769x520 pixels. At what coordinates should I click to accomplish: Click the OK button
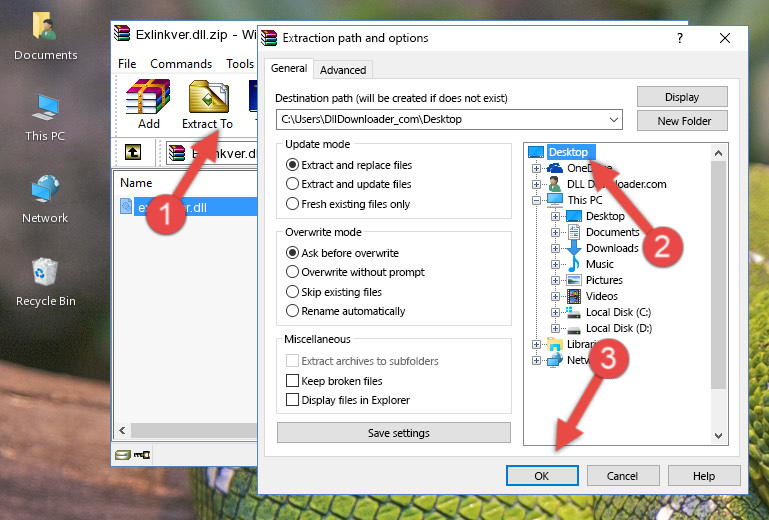click(x=542, y=476)
